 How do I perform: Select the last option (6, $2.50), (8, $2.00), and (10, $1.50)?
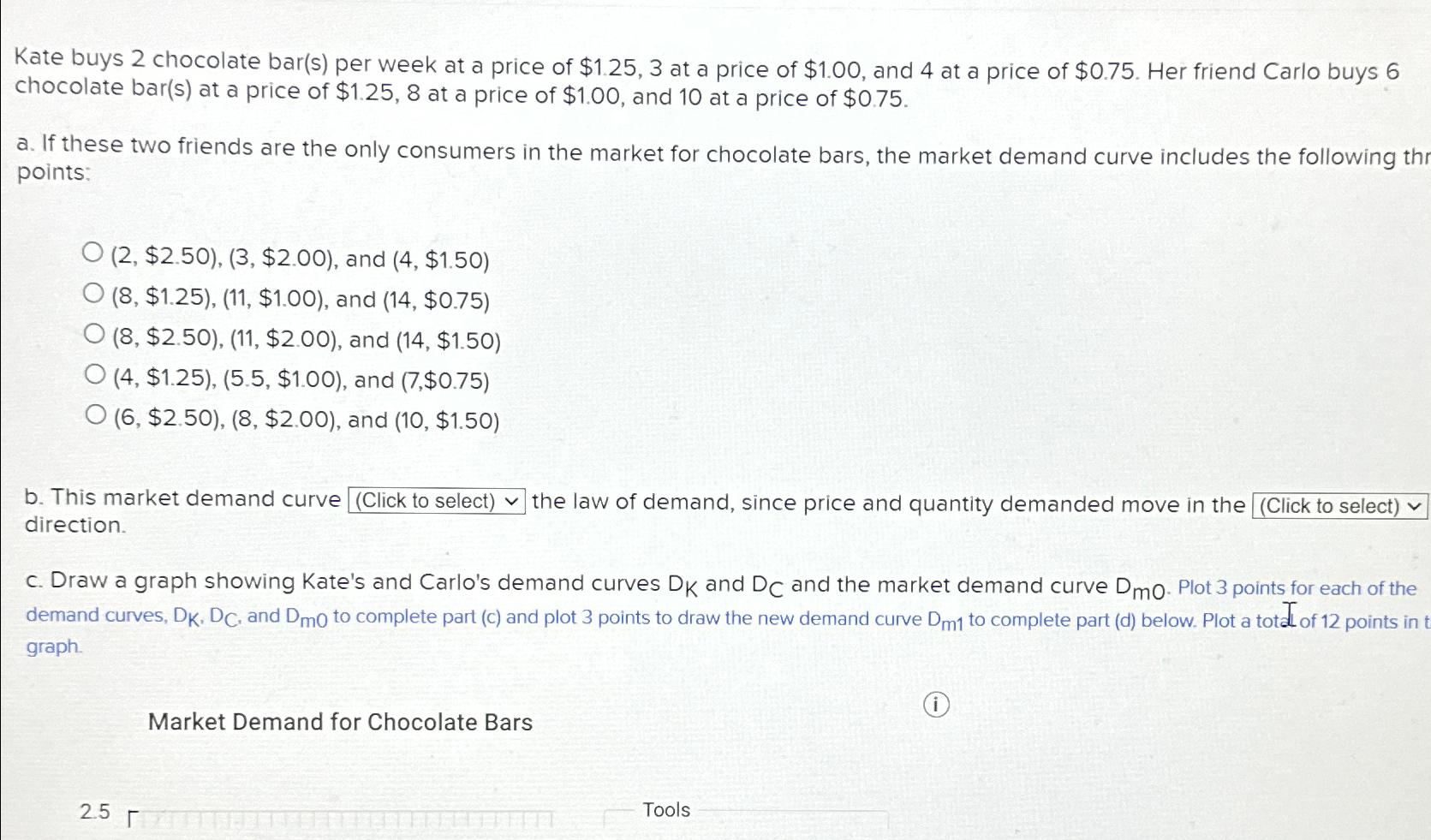(x=94, y=414)
